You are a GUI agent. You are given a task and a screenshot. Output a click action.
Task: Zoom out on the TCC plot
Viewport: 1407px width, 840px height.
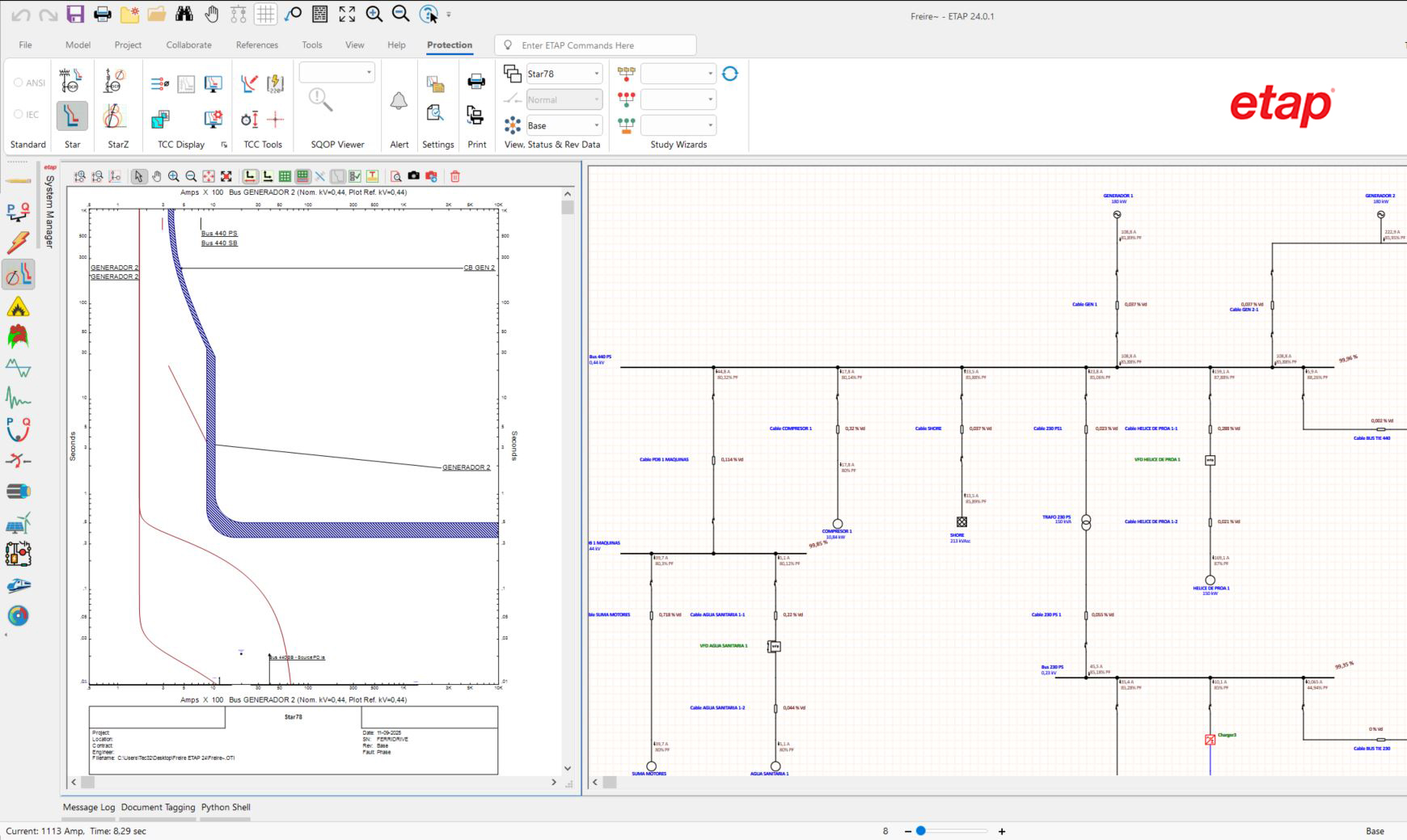[191, 175]
